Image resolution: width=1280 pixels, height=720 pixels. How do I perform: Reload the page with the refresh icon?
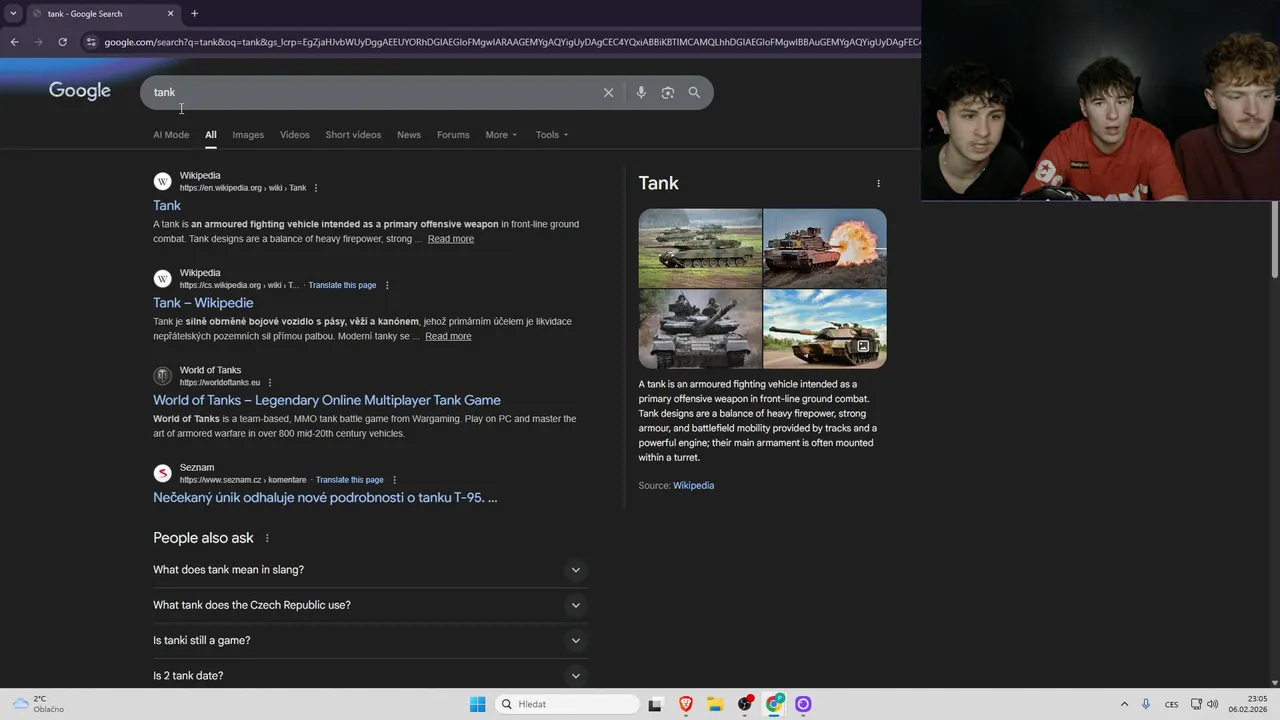(62, 42)
